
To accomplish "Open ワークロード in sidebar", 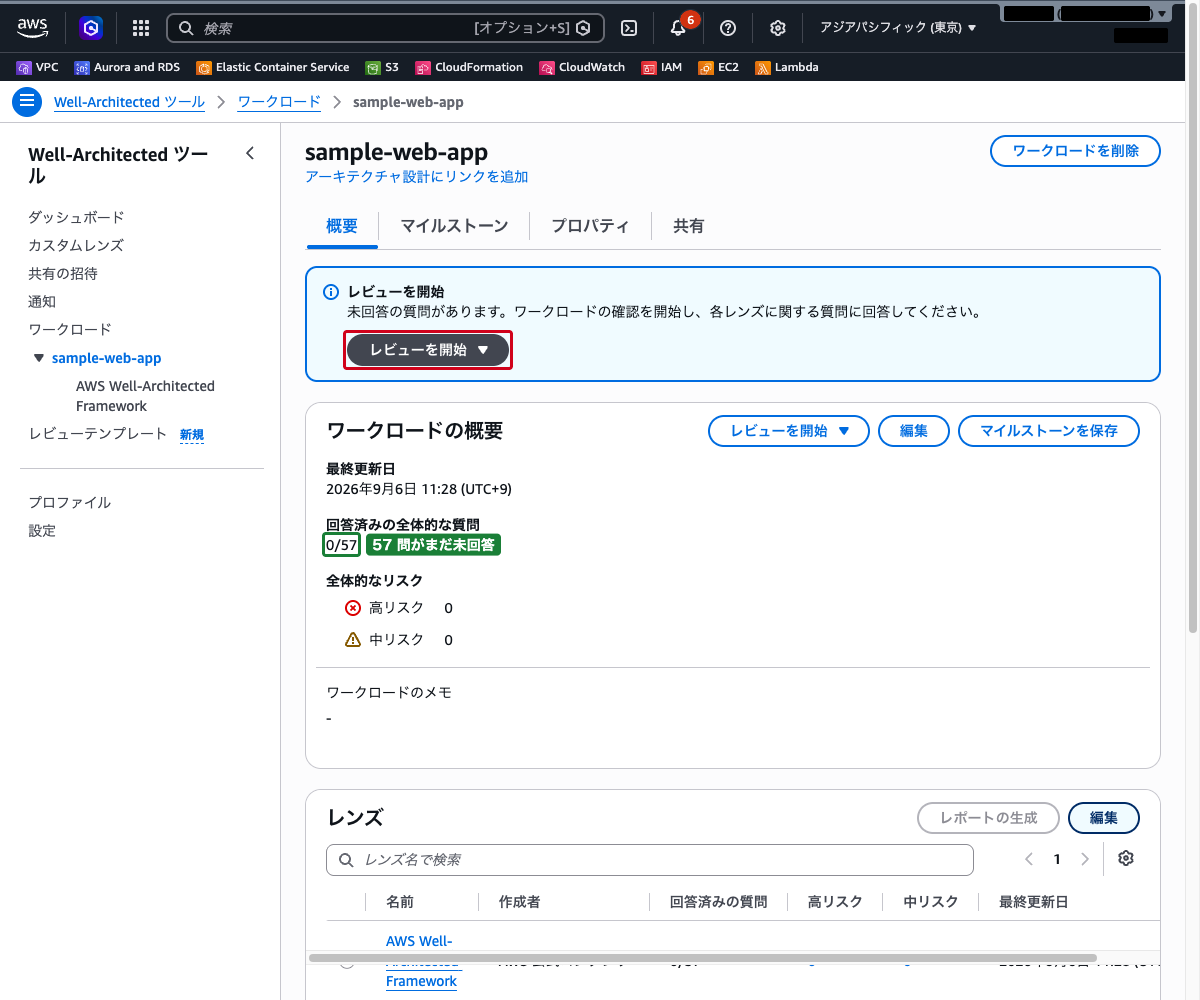I will coord(70,329).
